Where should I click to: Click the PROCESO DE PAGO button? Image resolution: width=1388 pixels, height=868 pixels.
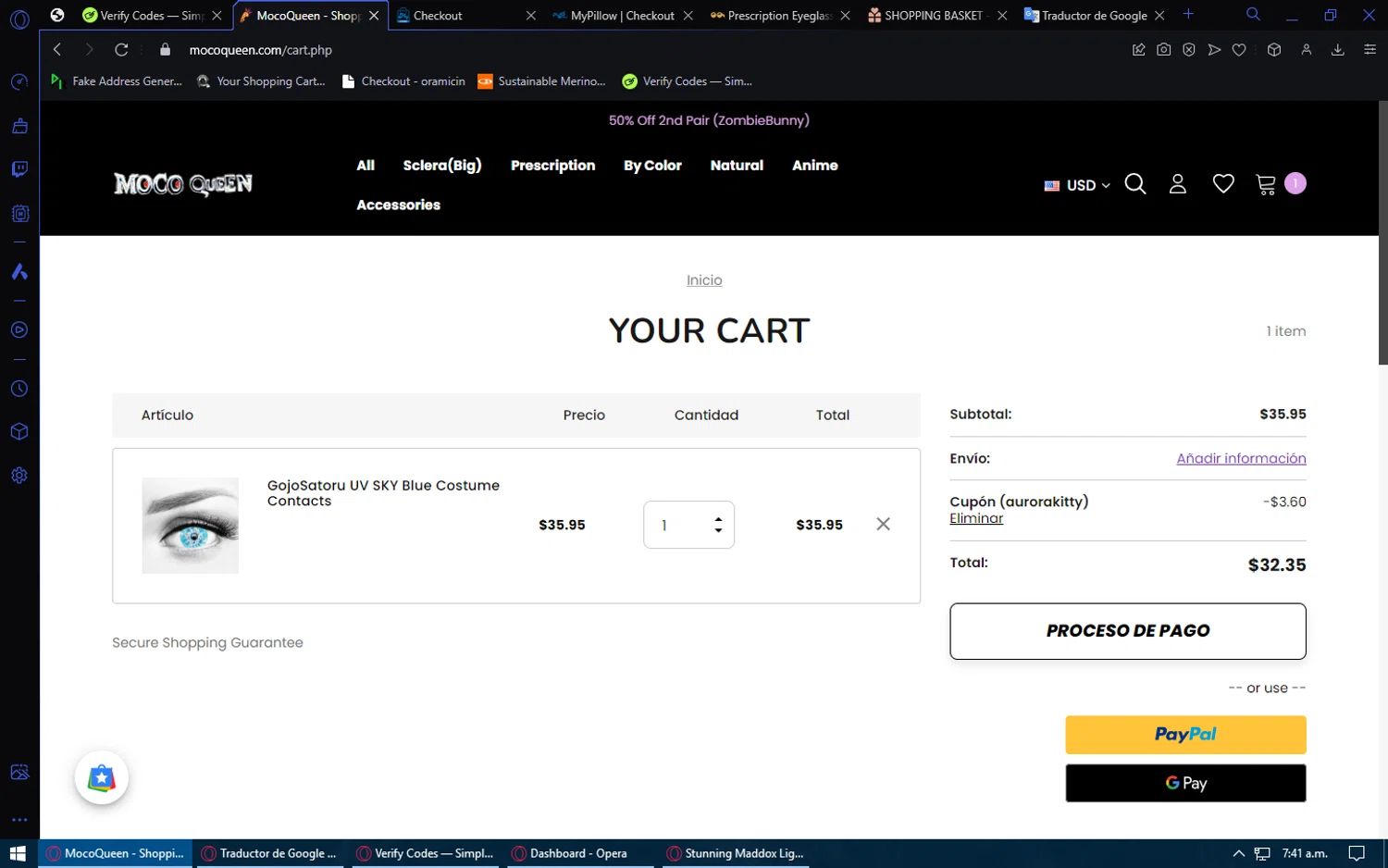click(x=1128, y=631)
